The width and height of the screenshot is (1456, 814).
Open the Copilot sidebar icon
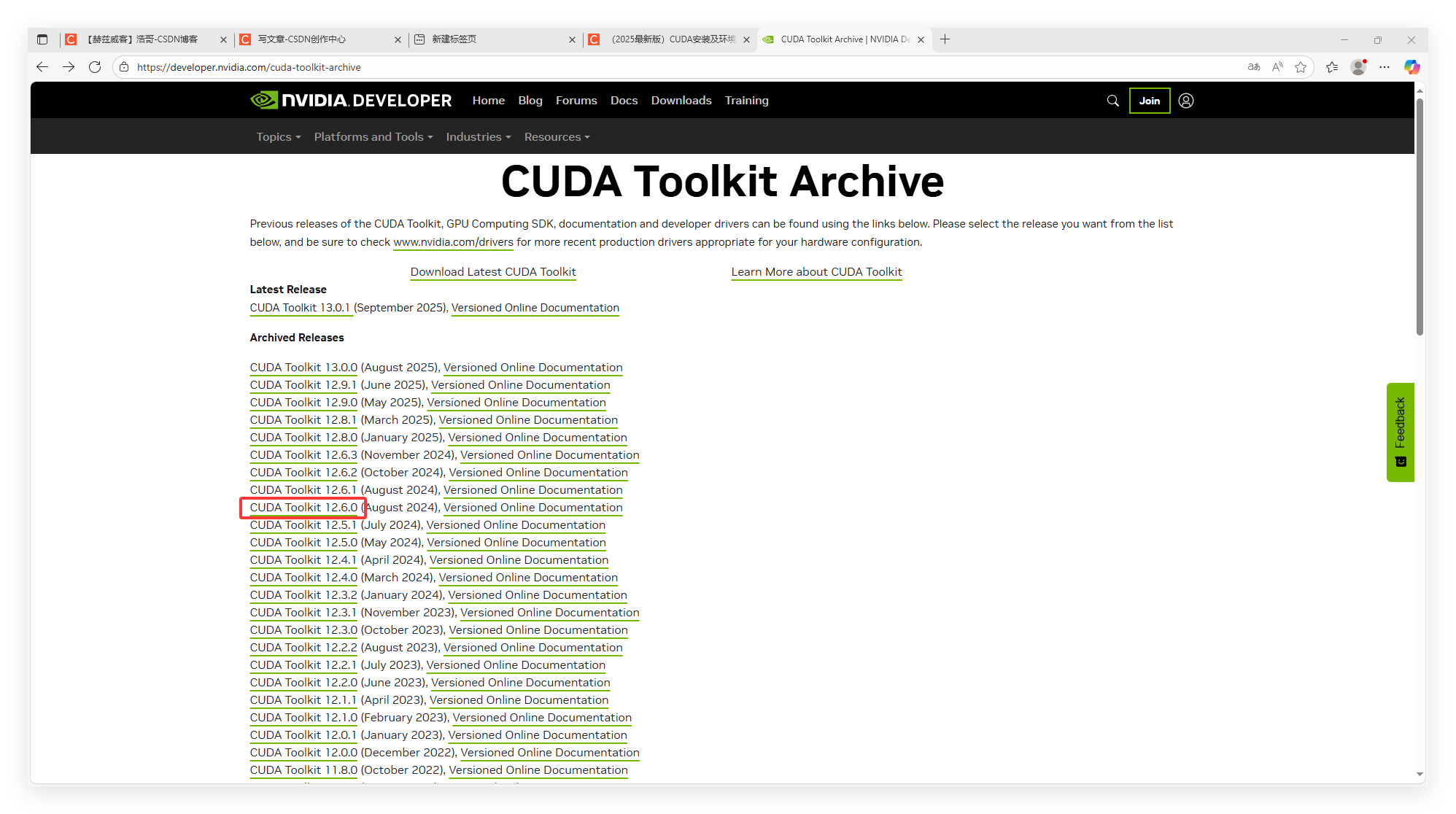[1412, 67]
